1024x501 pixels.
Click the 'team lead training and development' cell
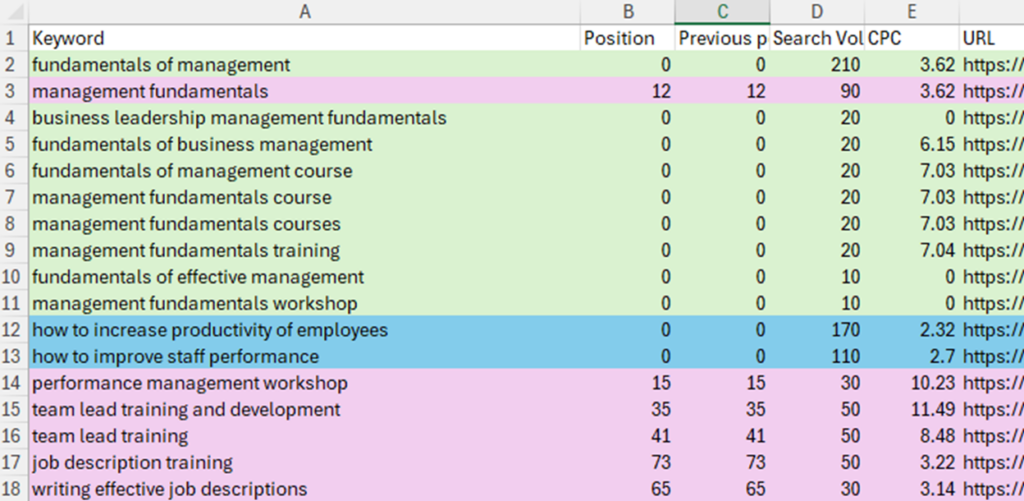[304, 410]
